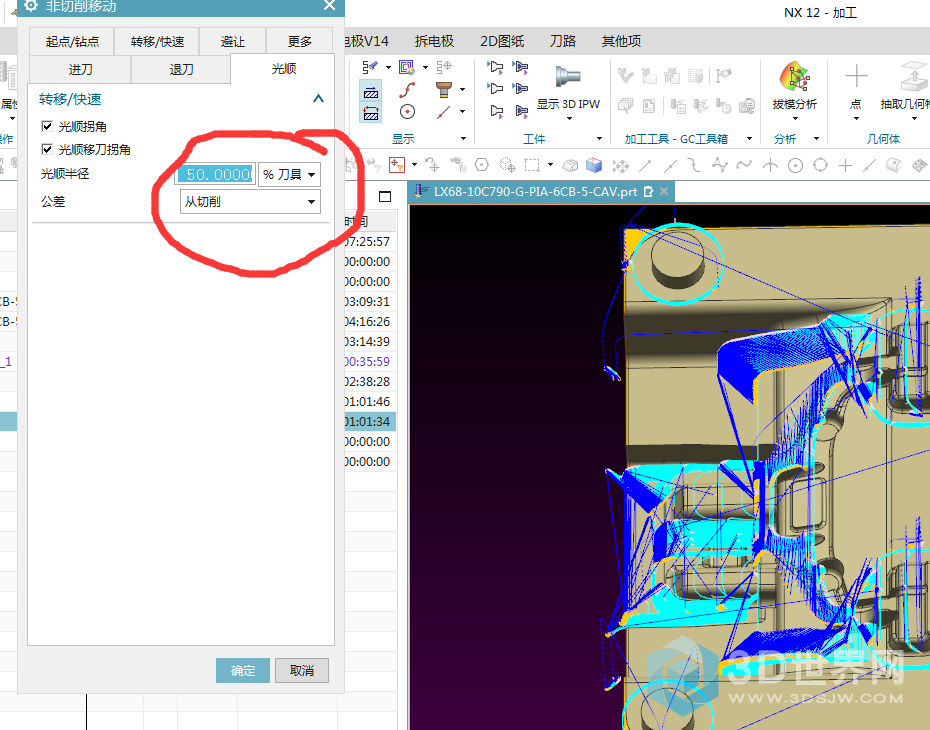Toggle the tool path endpoints display button
930x730 pixels.
[371, 112]
